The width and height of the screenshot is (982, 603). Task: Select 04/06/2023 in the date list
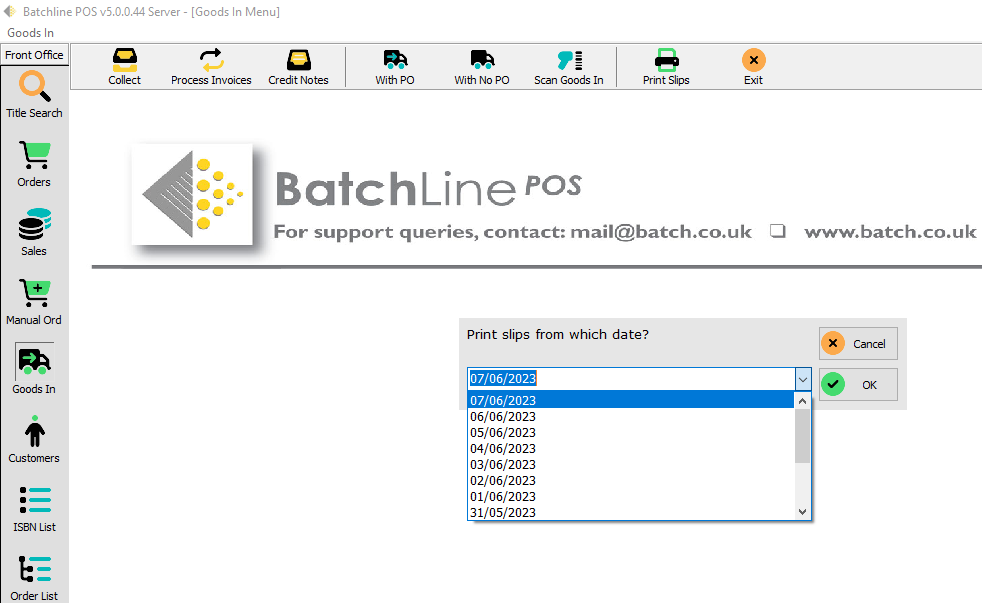point(631,449)
